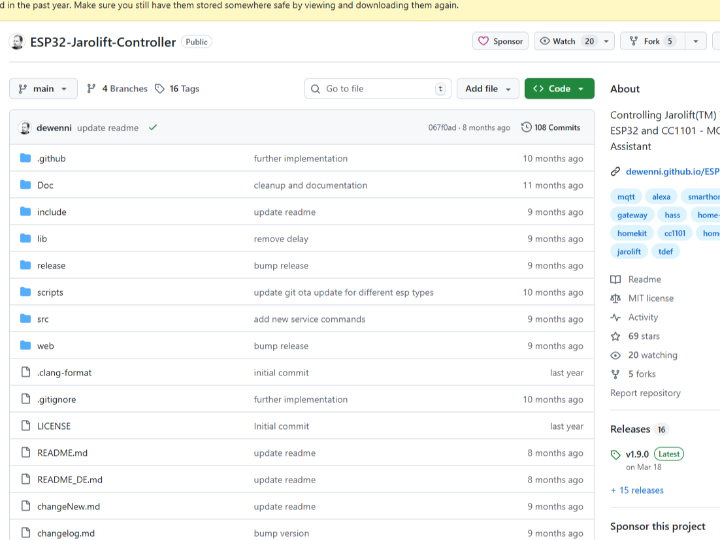Viewport: 720px width, 540px height.
Task: Open the green Code dropdown
Action: pyautogui.click(x=559, y=89)
